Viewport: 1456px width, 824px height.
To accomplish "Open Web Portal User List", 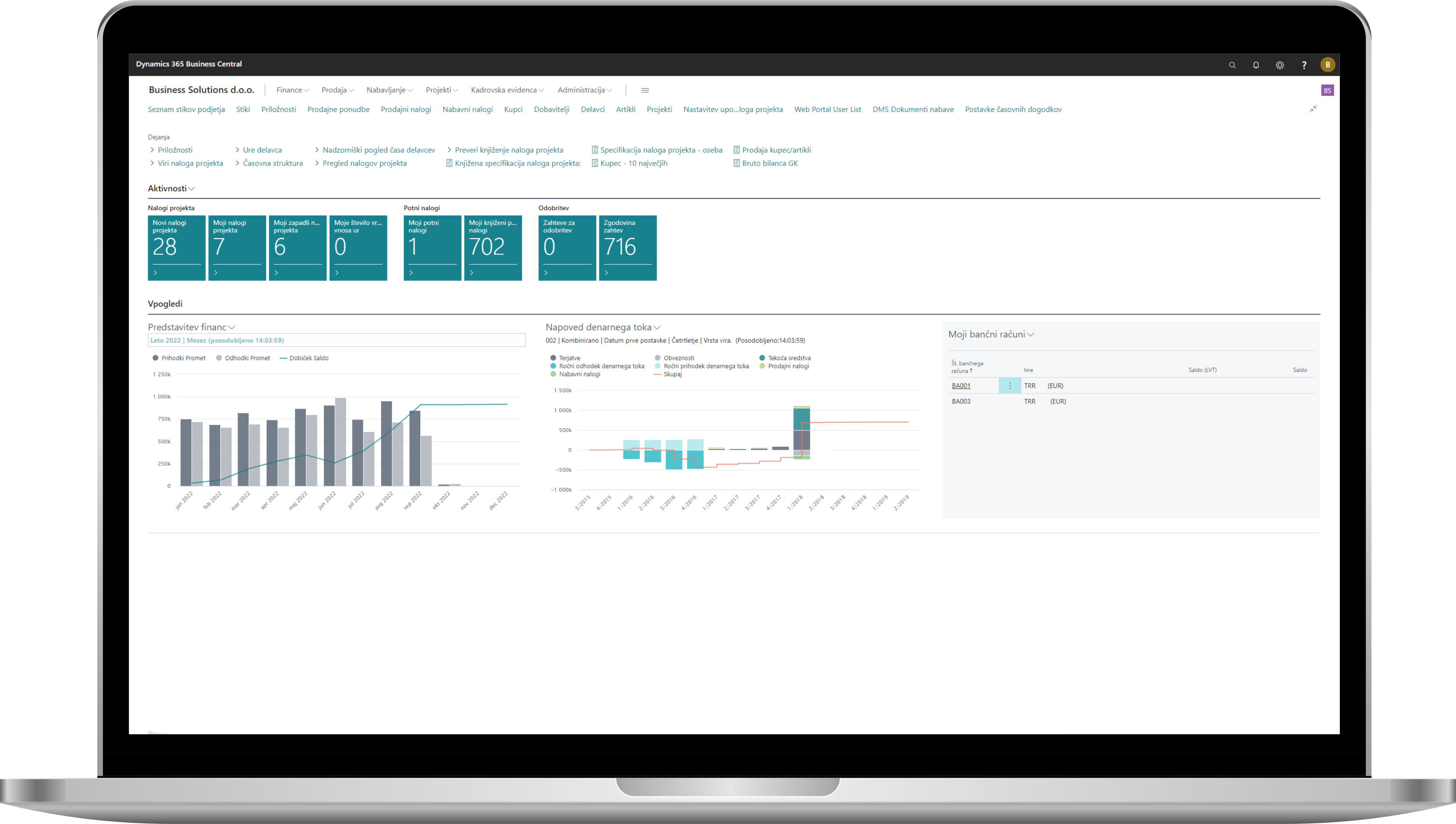I will coord(827,109).
